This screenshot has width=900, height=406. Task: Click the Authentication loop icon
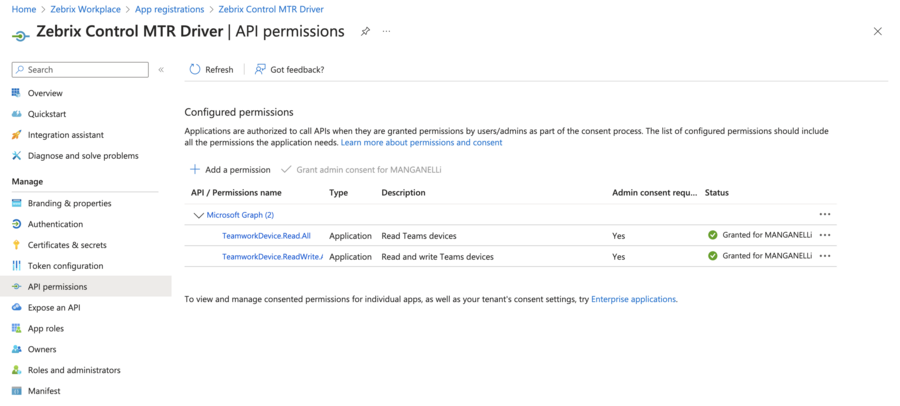point(17,224)
